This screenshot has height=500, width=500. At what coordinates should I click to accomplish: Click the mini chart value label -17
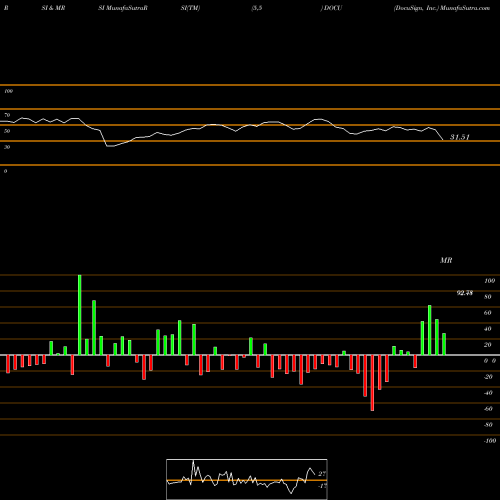(x=322, y=486)
